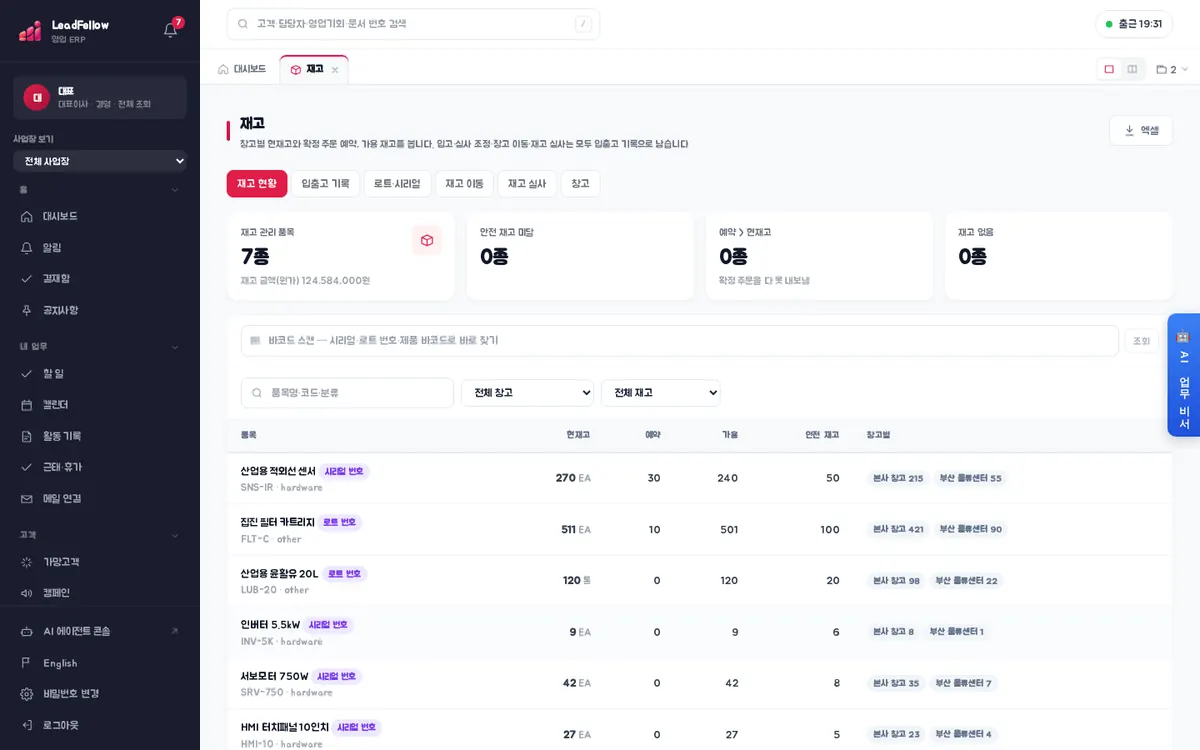Click the 안전 재고 미달 summary card
The width and height of the screenshot is (1200, 750).
580,256
